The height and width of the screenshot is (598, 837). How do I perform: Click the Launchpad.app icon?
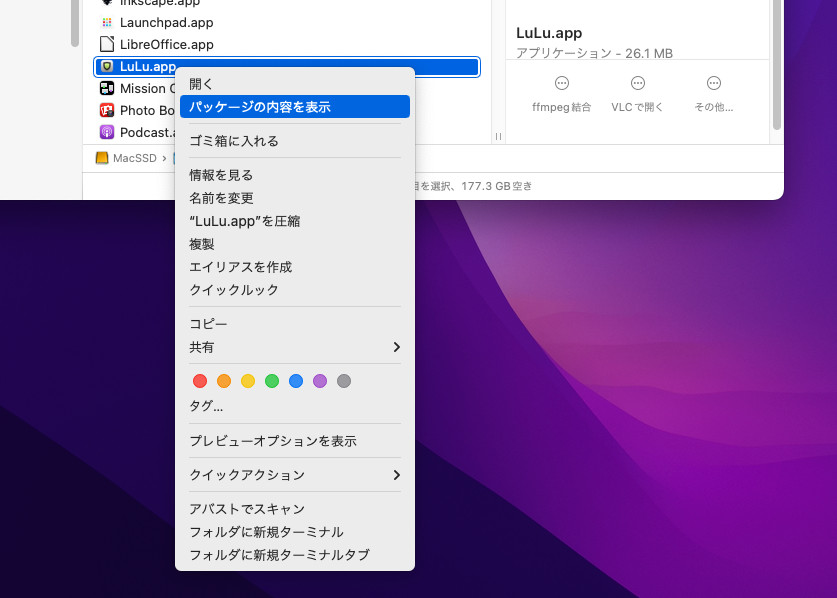click(x=107, y=22)
